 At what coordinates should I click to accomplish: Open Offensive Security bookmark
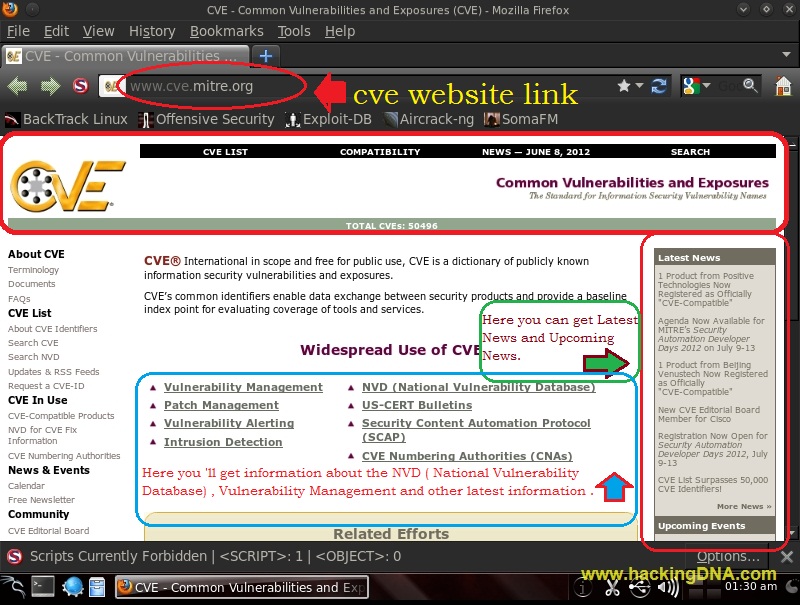(x=207, y=119)
